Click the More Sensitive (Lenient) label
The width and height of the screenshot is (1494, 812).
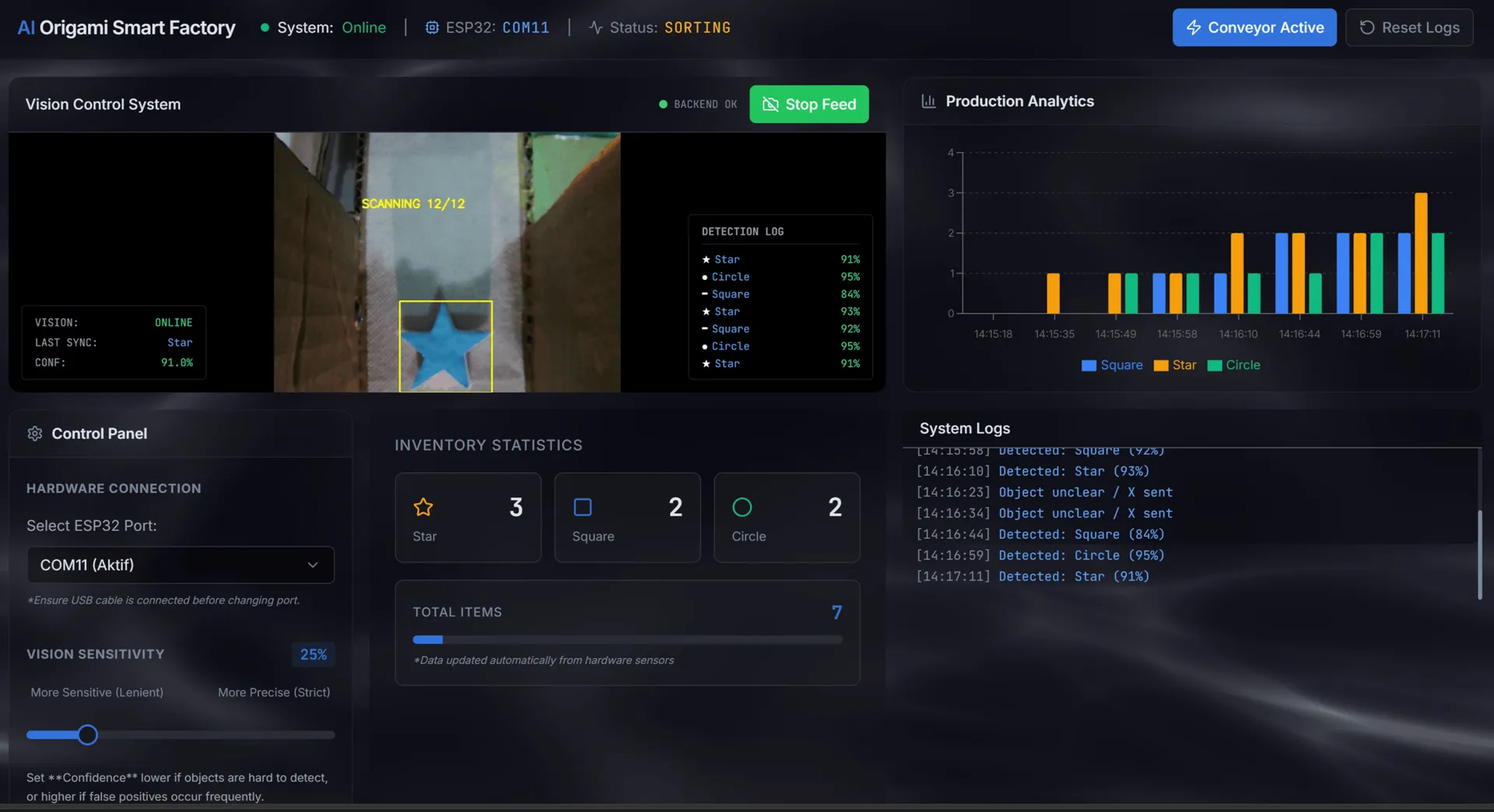point(97,692)
